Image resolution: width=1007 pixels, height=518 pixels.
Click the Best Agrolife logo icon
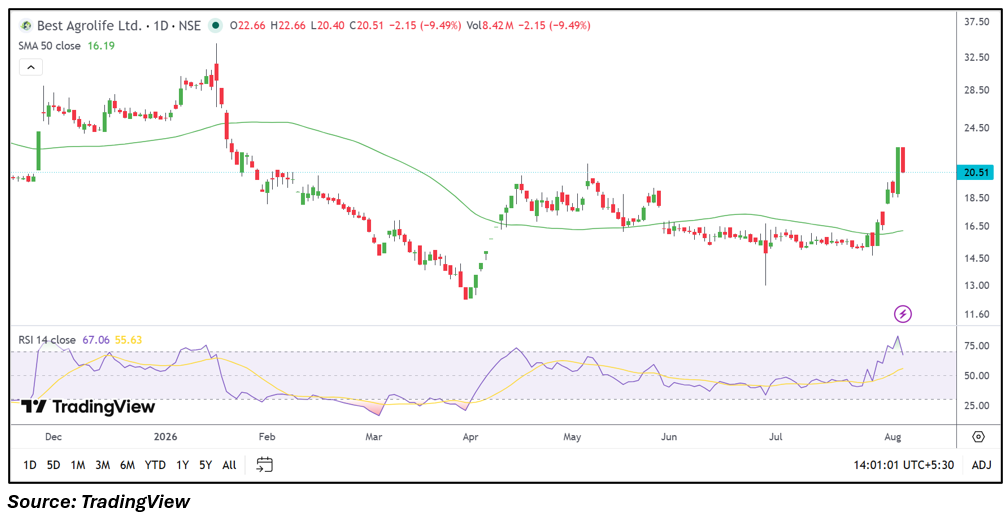tap(26, 26)
